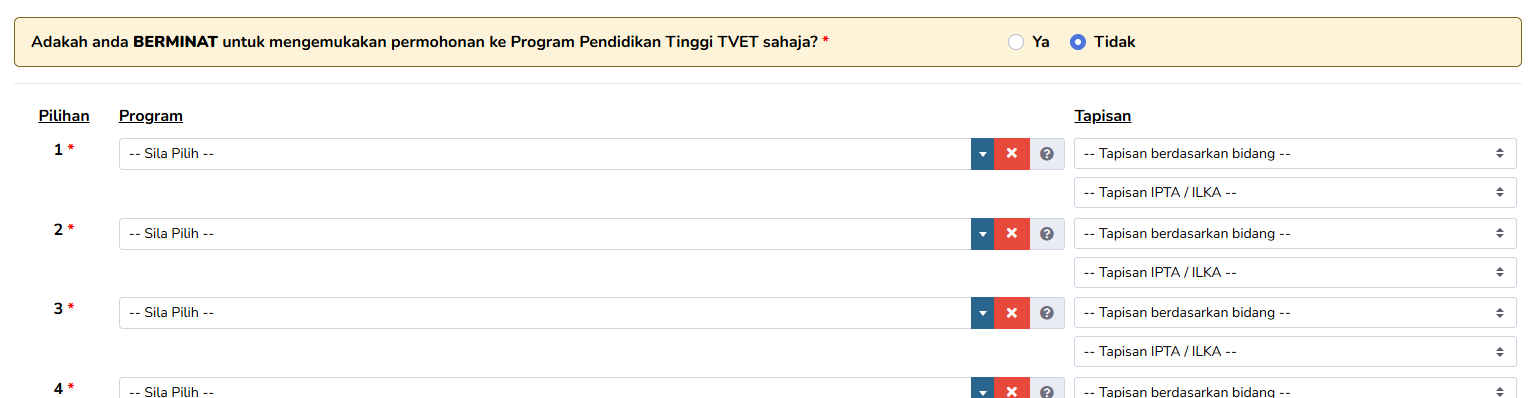This screenshot has height=398, width=1540.
Task: Click the Sila Pilih field for choice 4
Action: coord(545,390)
